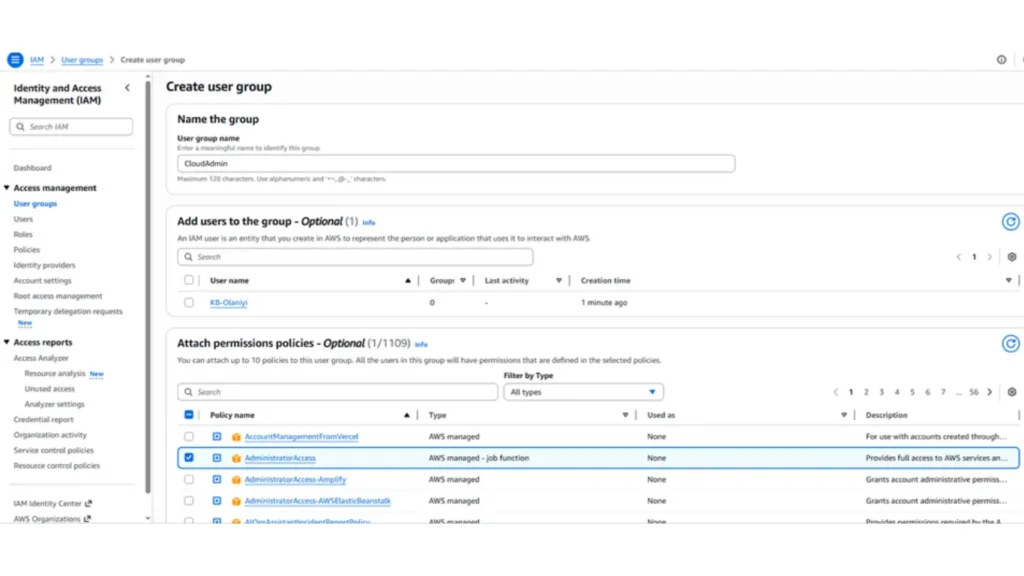Collapse the IAM sidebar with the arrow icon
The width and height of the screenshot is (1024, 576).
[127, 88]
